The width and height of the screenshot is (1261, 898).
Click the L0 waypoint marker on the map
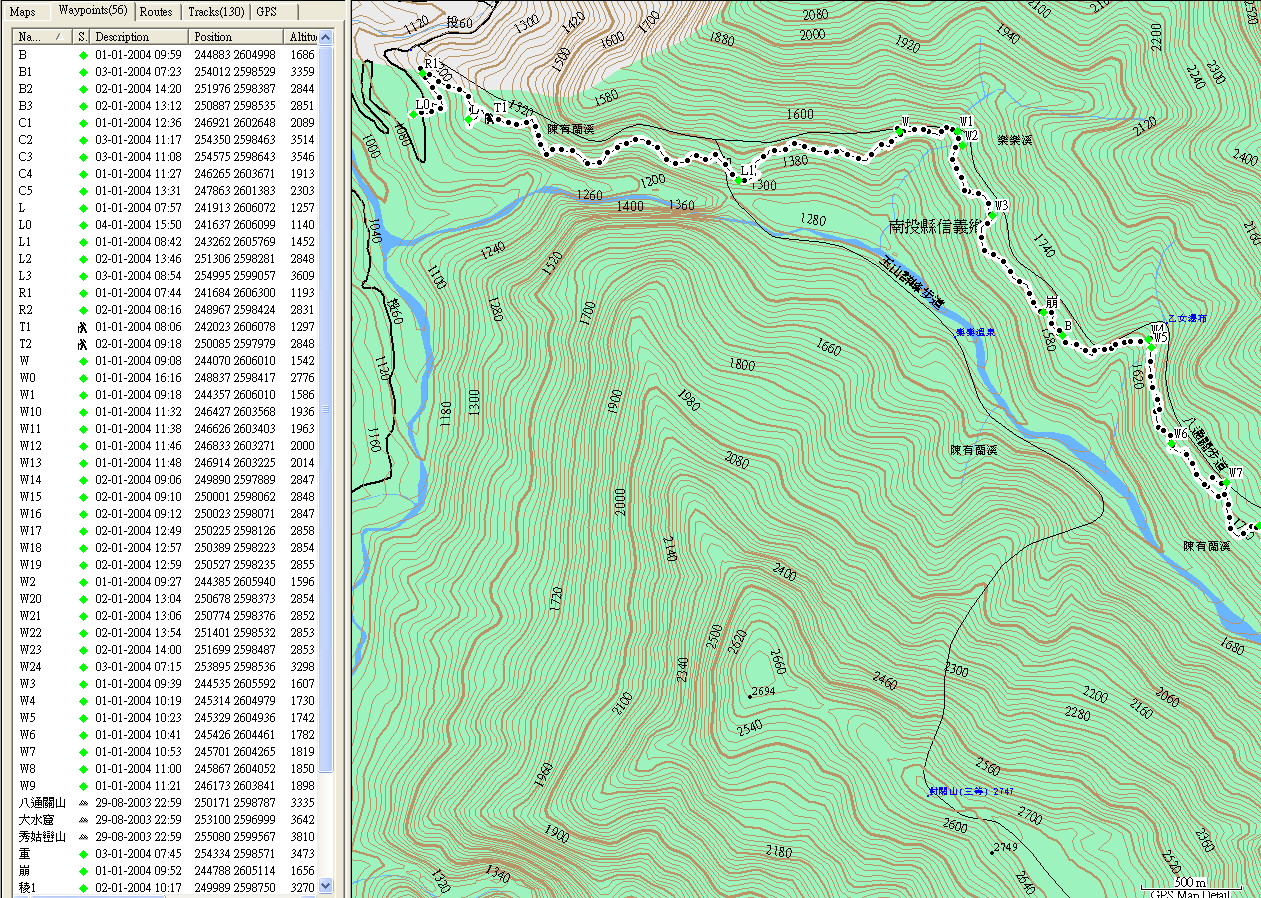(x=413, y=114)
